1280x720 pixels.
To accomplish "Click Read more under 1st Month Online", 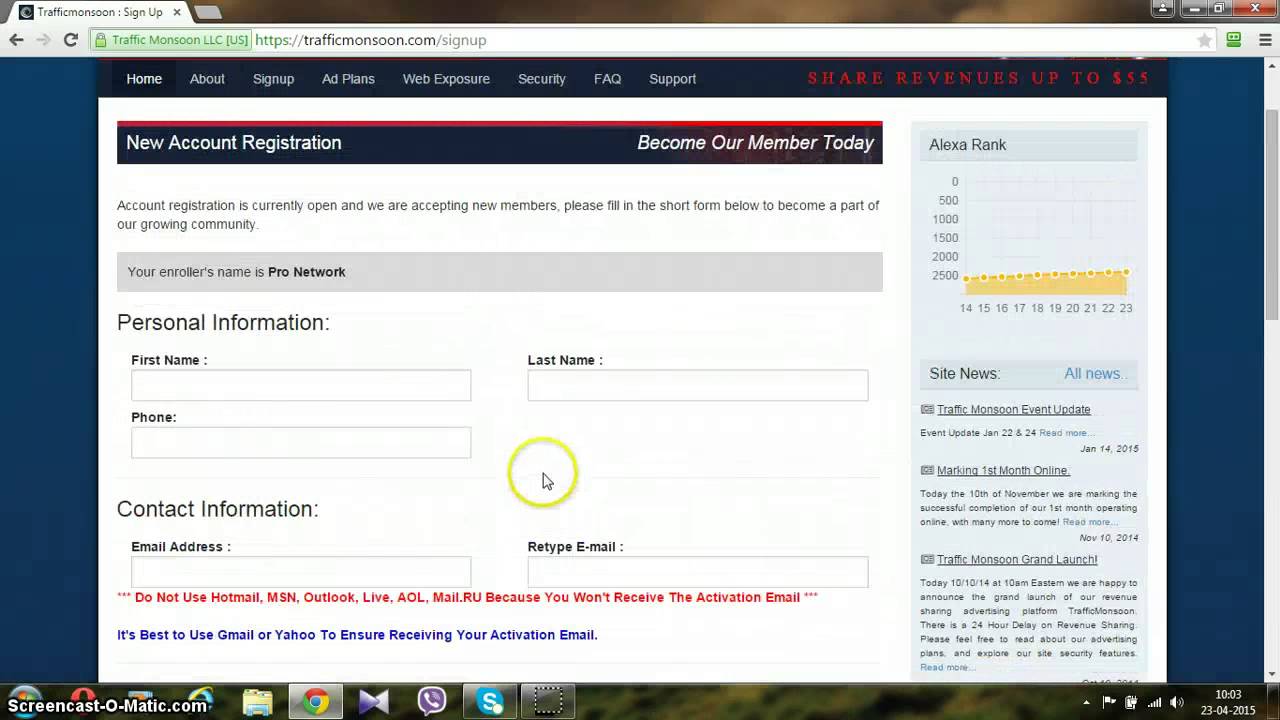I will (x=1090, y=522).
